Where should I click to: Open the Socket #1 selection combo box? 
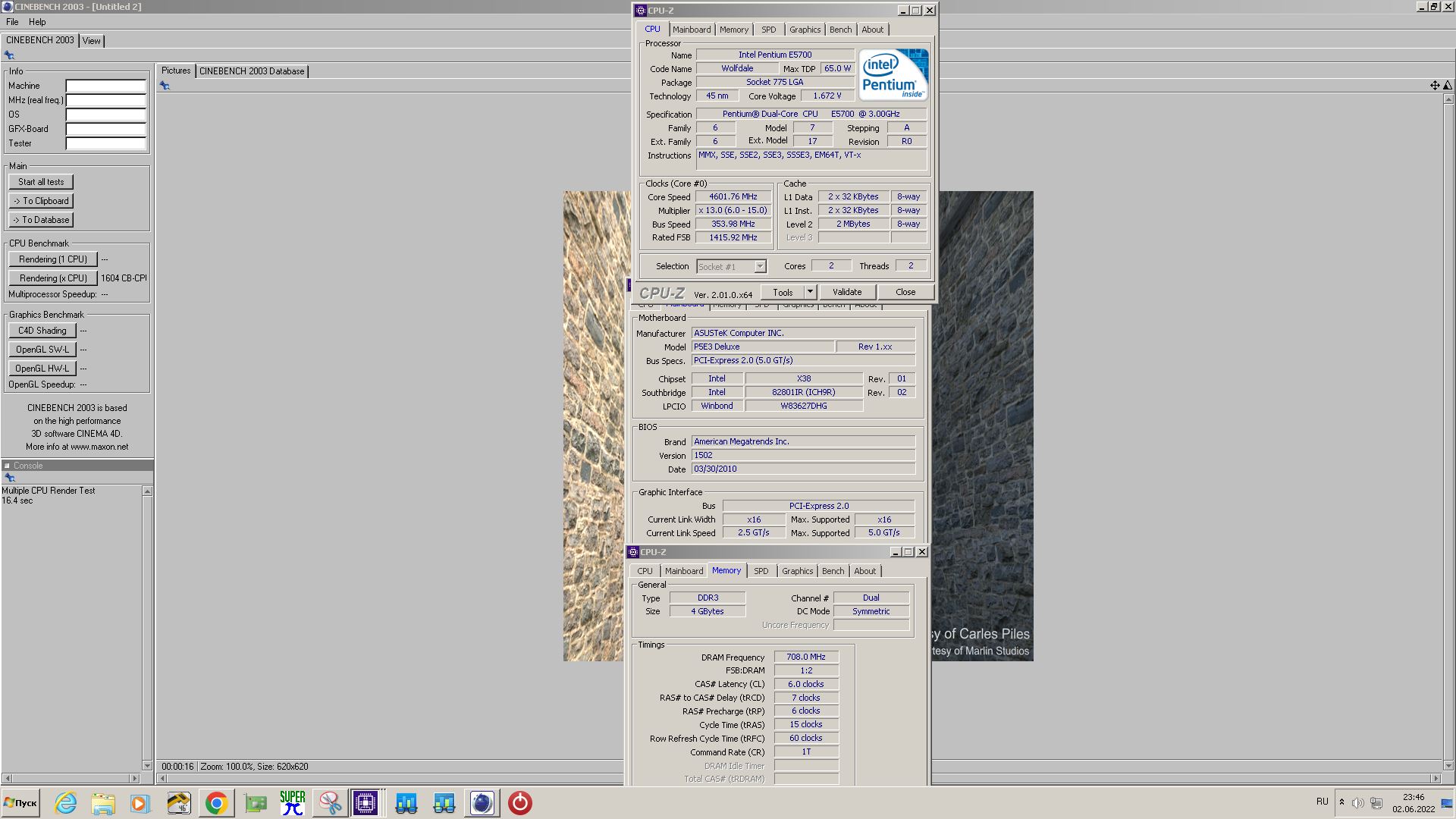point(732,266)
